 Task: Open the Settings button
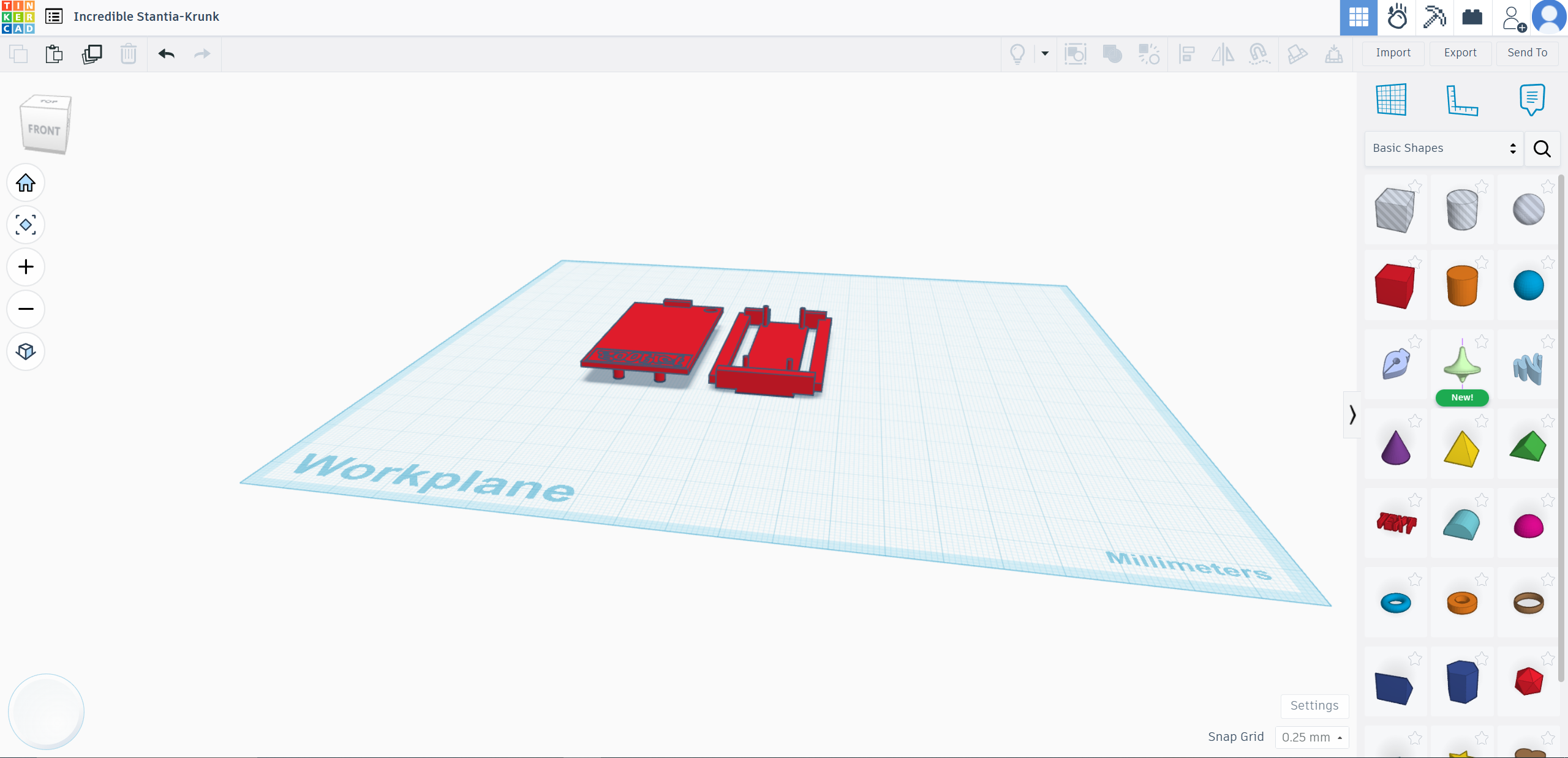(1314, 705)
